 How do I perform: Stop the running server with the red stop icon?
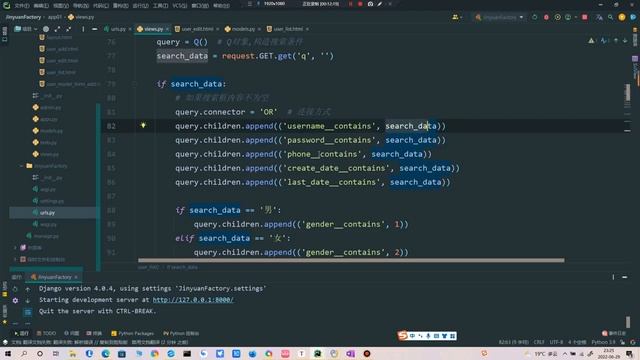coord(585,17)
